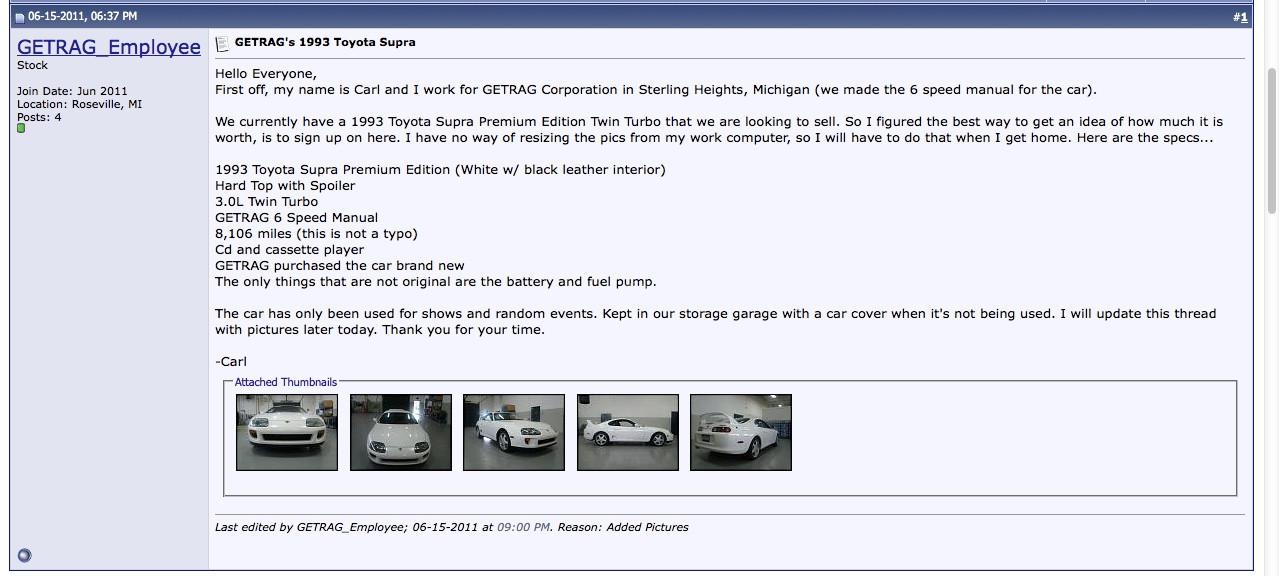
Task: Click the -Carl signature line
Action: pos(231,361)
